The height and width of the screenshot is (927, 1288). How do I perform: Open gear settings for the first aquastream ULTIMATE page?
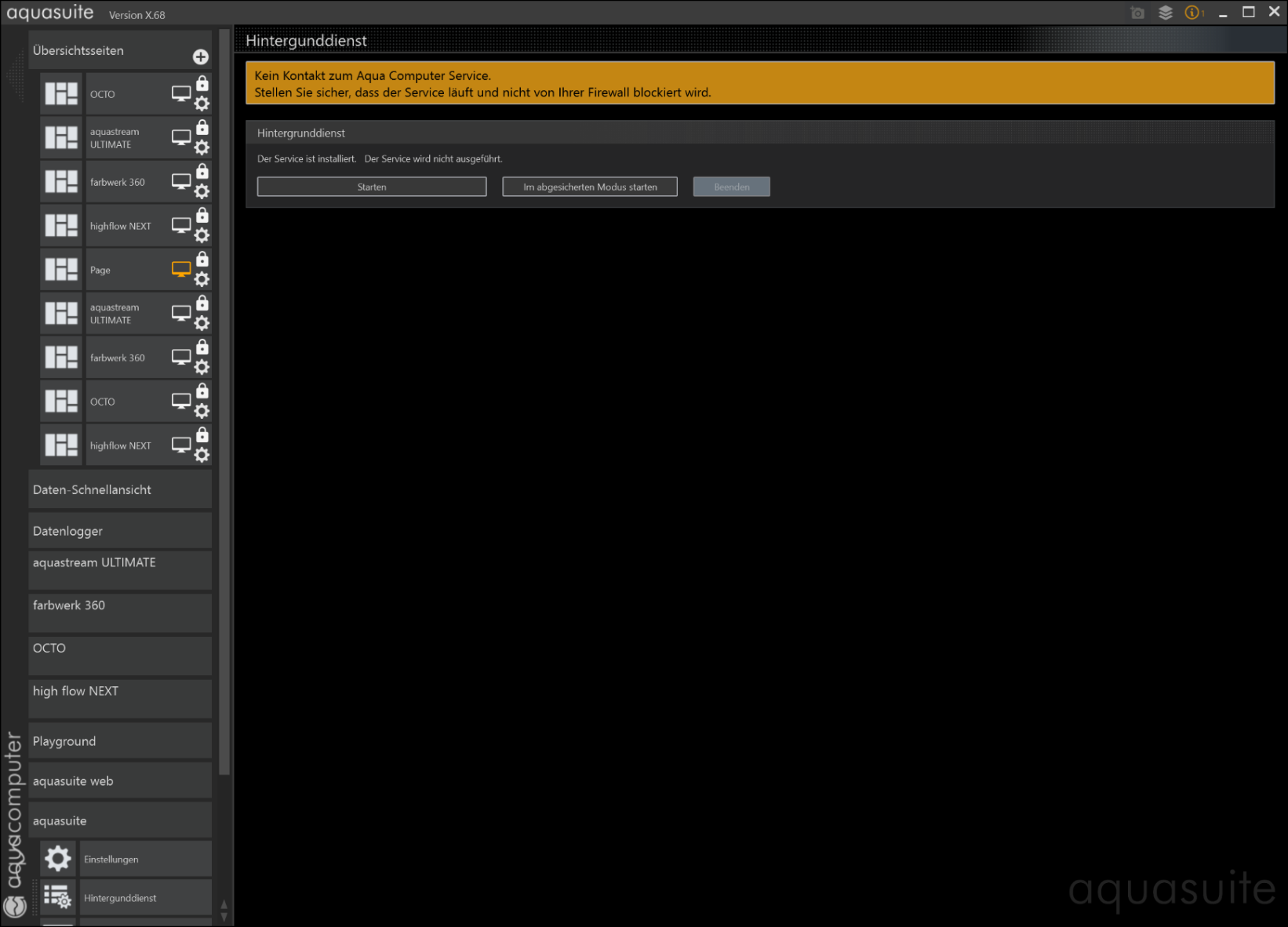(202, 147)
